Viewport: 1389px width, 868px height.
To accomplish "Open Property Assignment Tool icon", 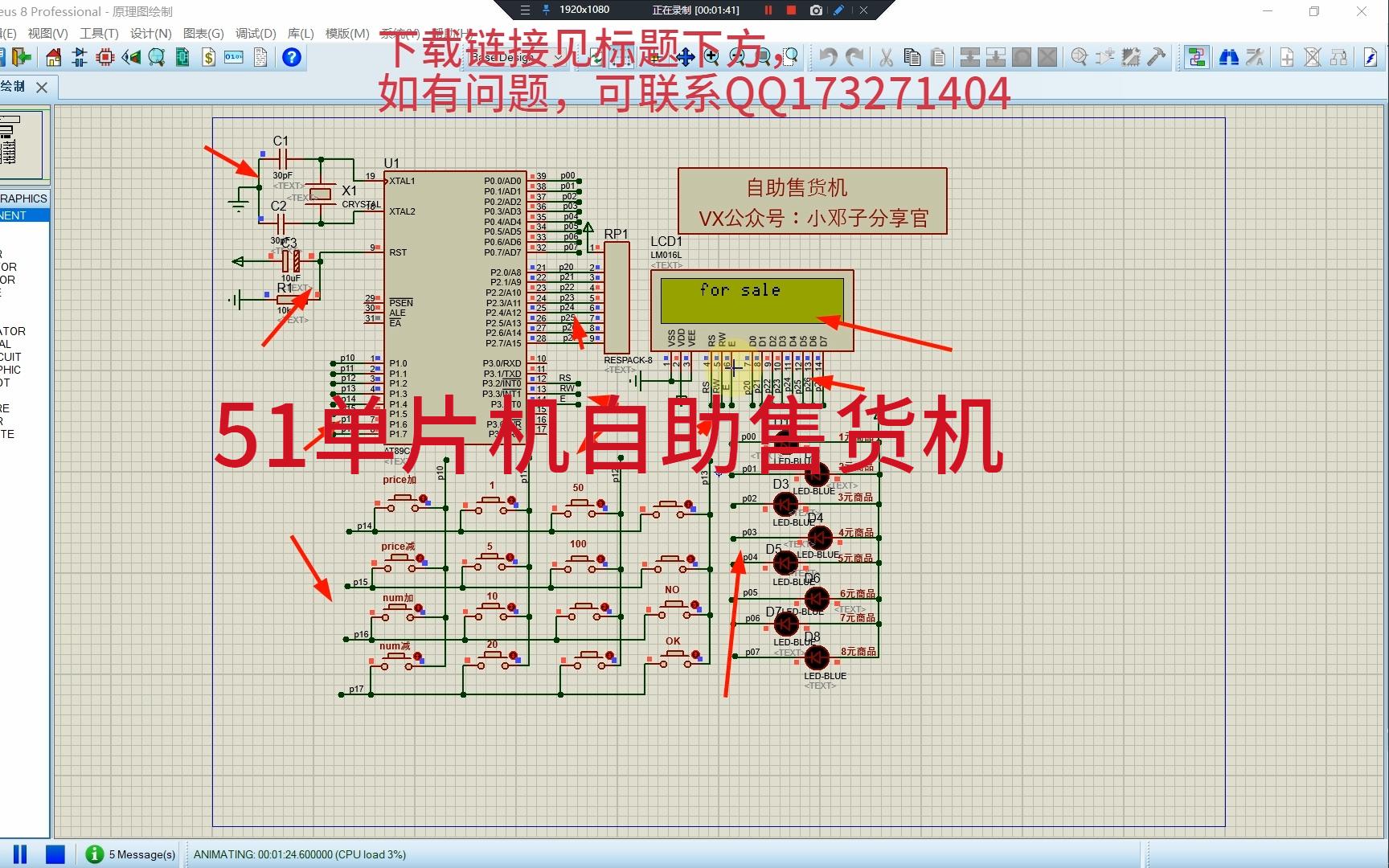I will coord(1255,57).
